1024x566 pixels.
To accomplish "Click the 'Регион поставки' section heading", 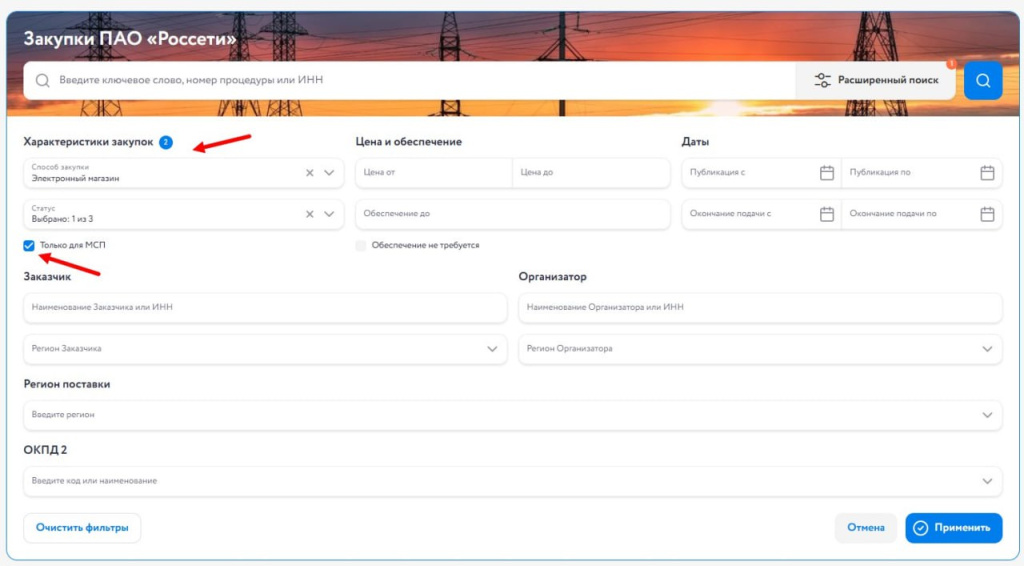I will 67,385.
